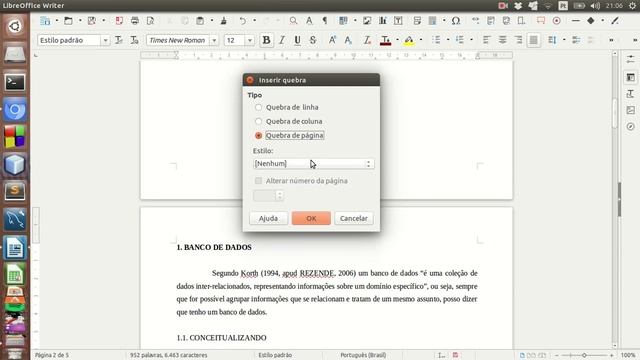Expand highlighting color dropdown arrow
The image size is (640, 360).
click(x=421, y=40)
